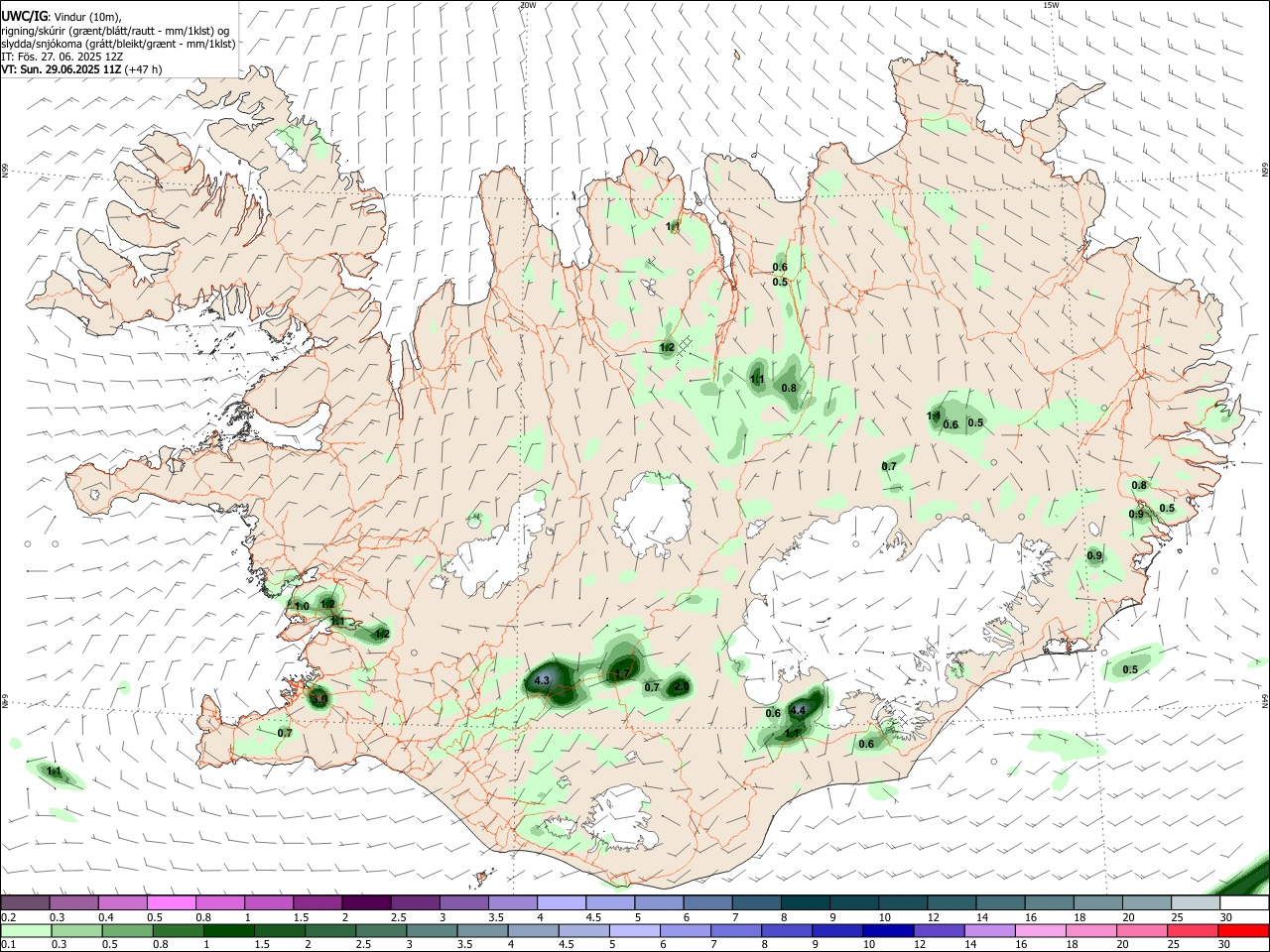Select the bright red swatch above 30 label
This screenshot has width=1270, height=952.
click(1243, 930)
